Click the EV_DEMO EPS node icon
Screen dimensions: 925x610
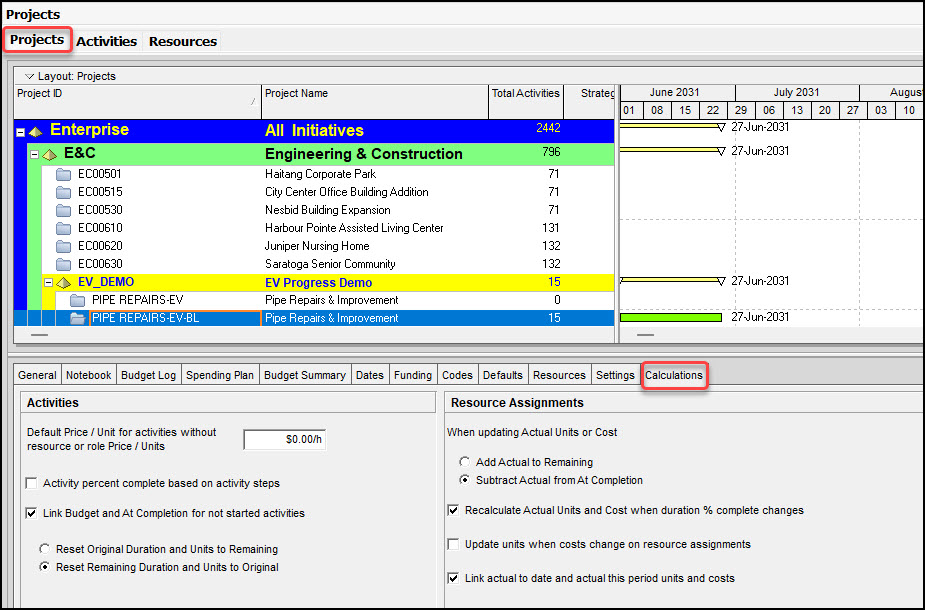tap(62, 283)
